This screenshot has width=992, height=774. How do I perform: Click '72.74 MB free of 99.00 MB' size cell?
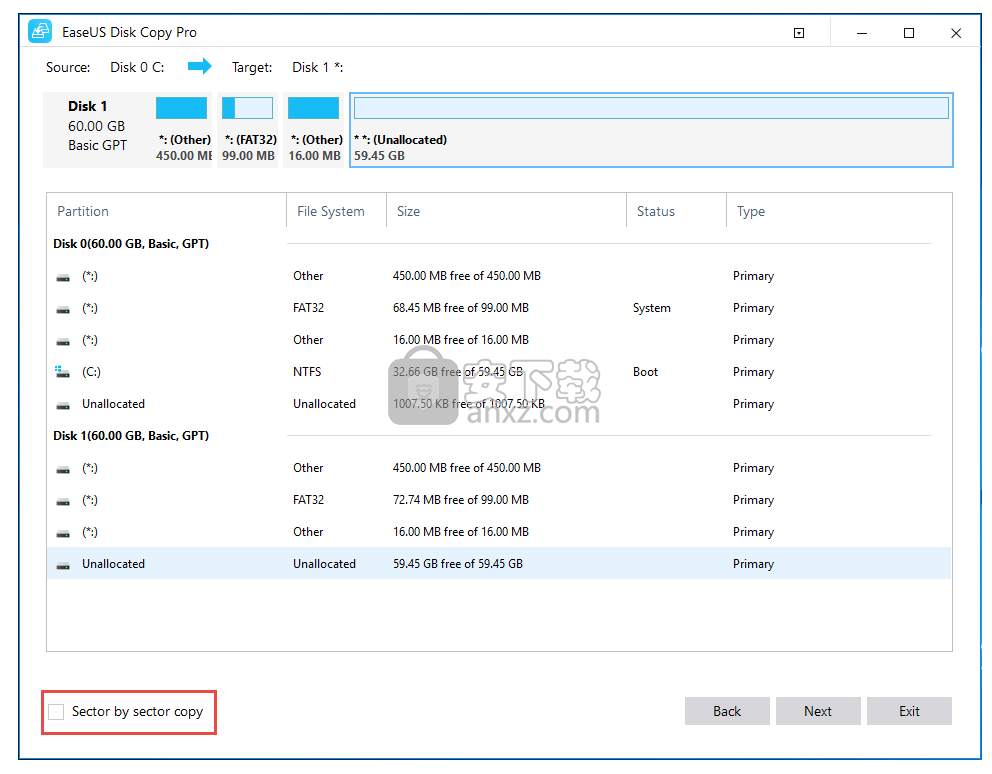tap(461, 500)
